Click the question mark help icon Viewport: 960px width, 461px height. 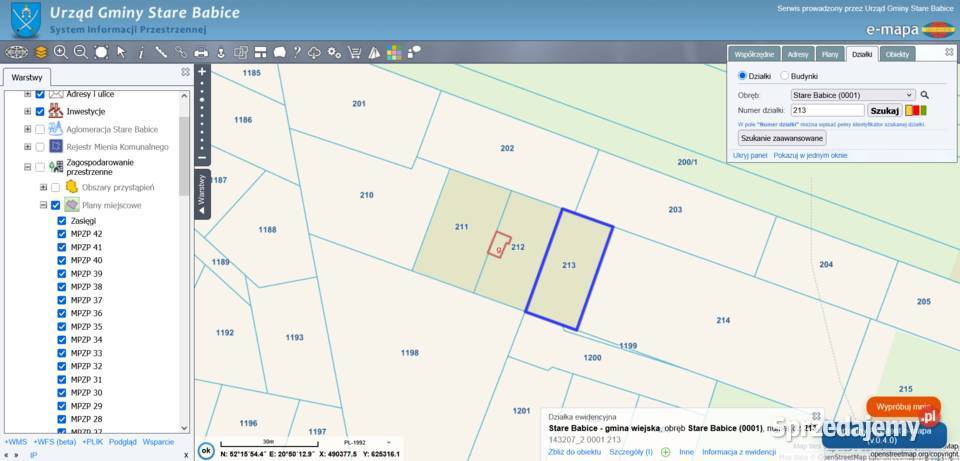coord(297,52)
